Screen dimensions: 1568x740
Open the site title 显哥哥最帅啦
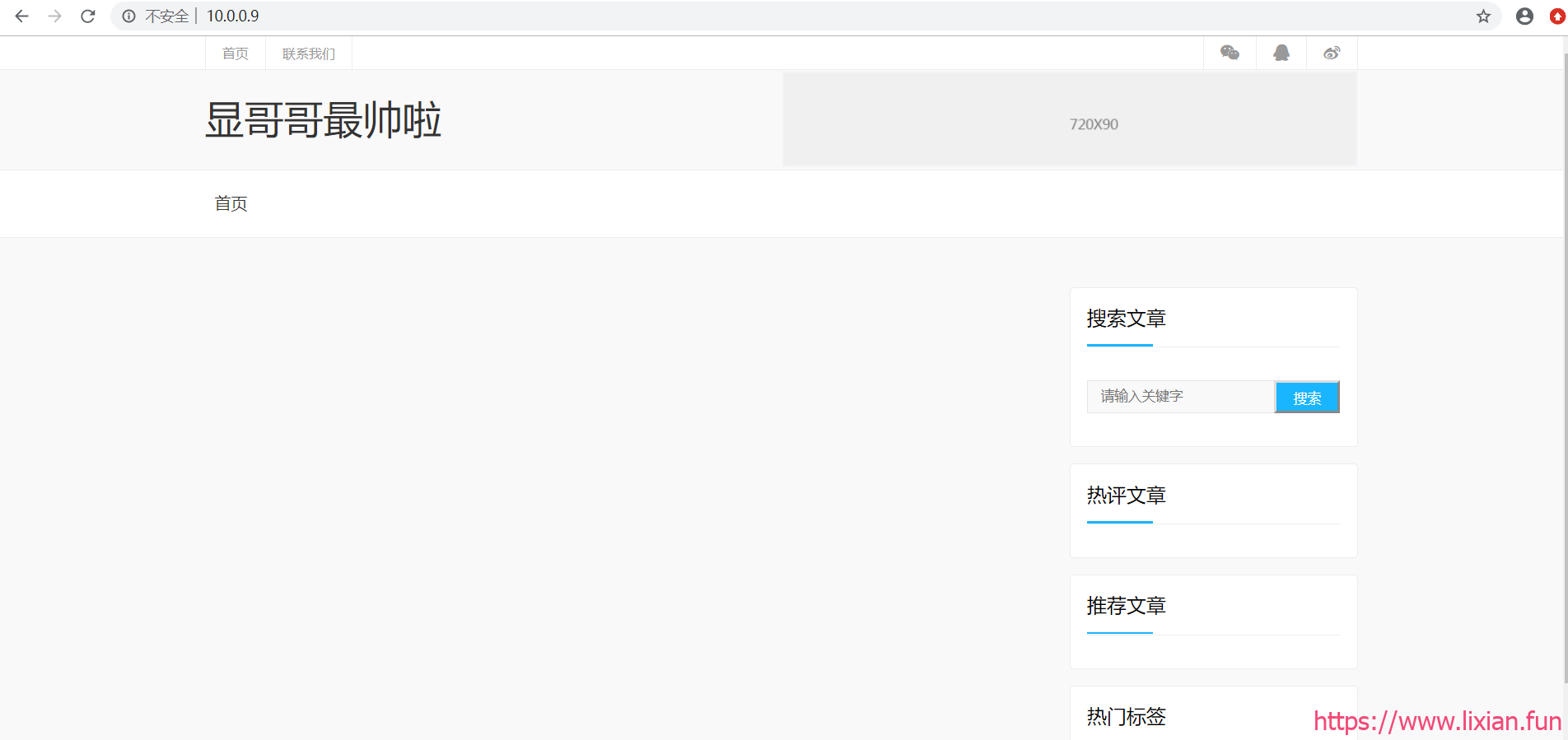tap(323, 120)
